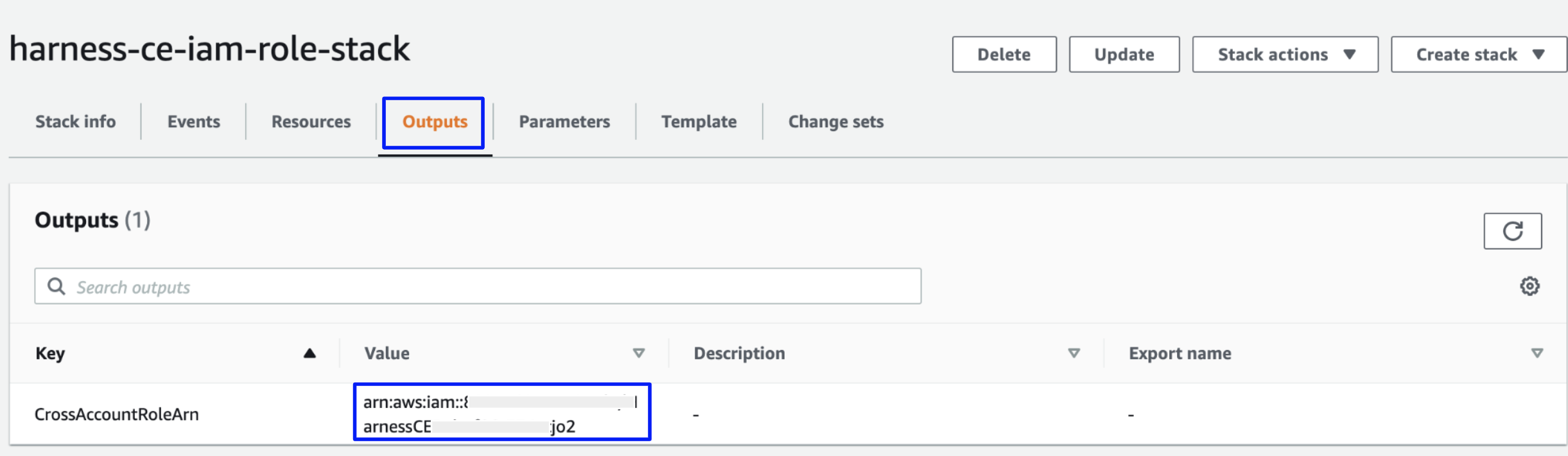Open the Events tab
Image resolution: width=1568 pixels, height=456 pixels.
(194, 121)
